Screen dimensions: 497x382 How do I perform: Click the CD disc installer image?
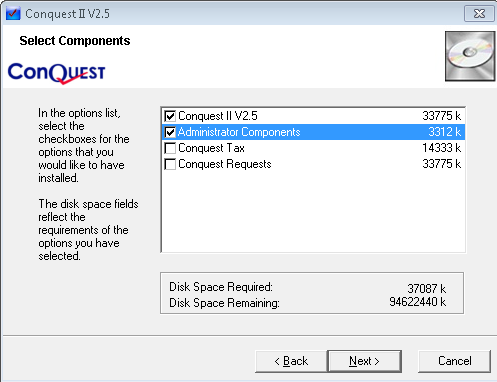(470, 56)
